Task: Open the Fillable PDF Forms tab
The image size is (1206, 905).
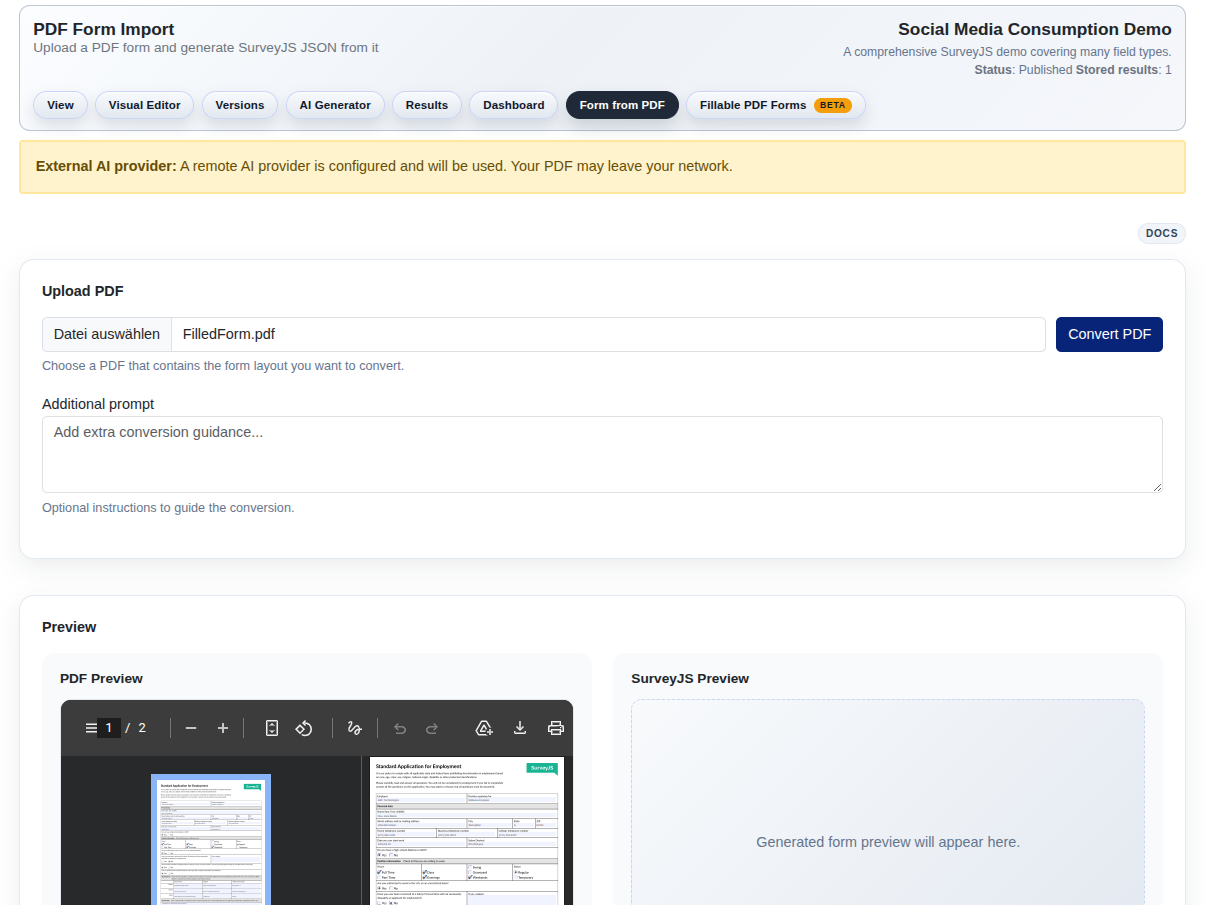Action: point(775,105)
